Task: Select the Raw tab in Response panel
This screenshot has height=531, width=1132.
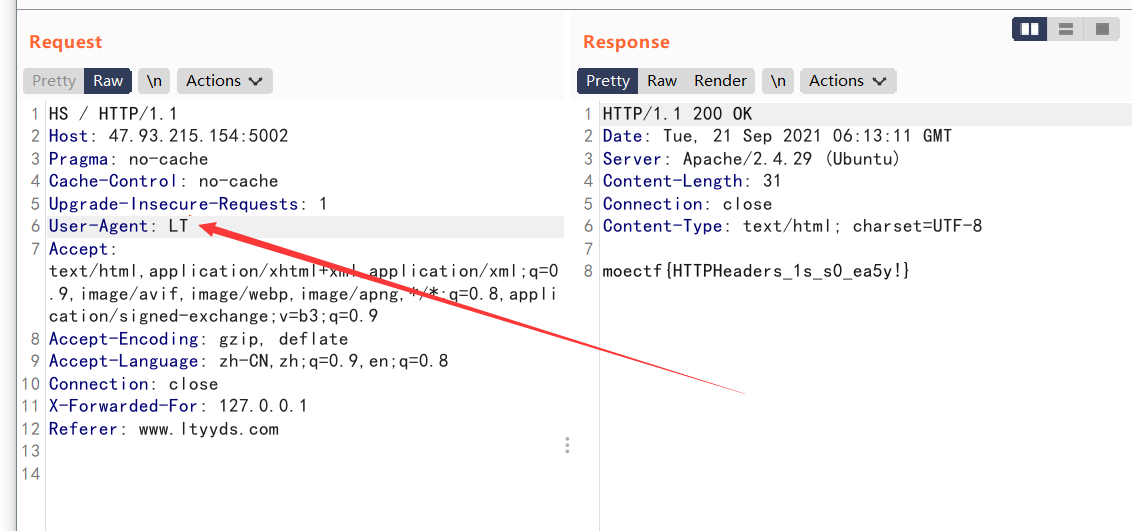Action: tap(662, 81)
